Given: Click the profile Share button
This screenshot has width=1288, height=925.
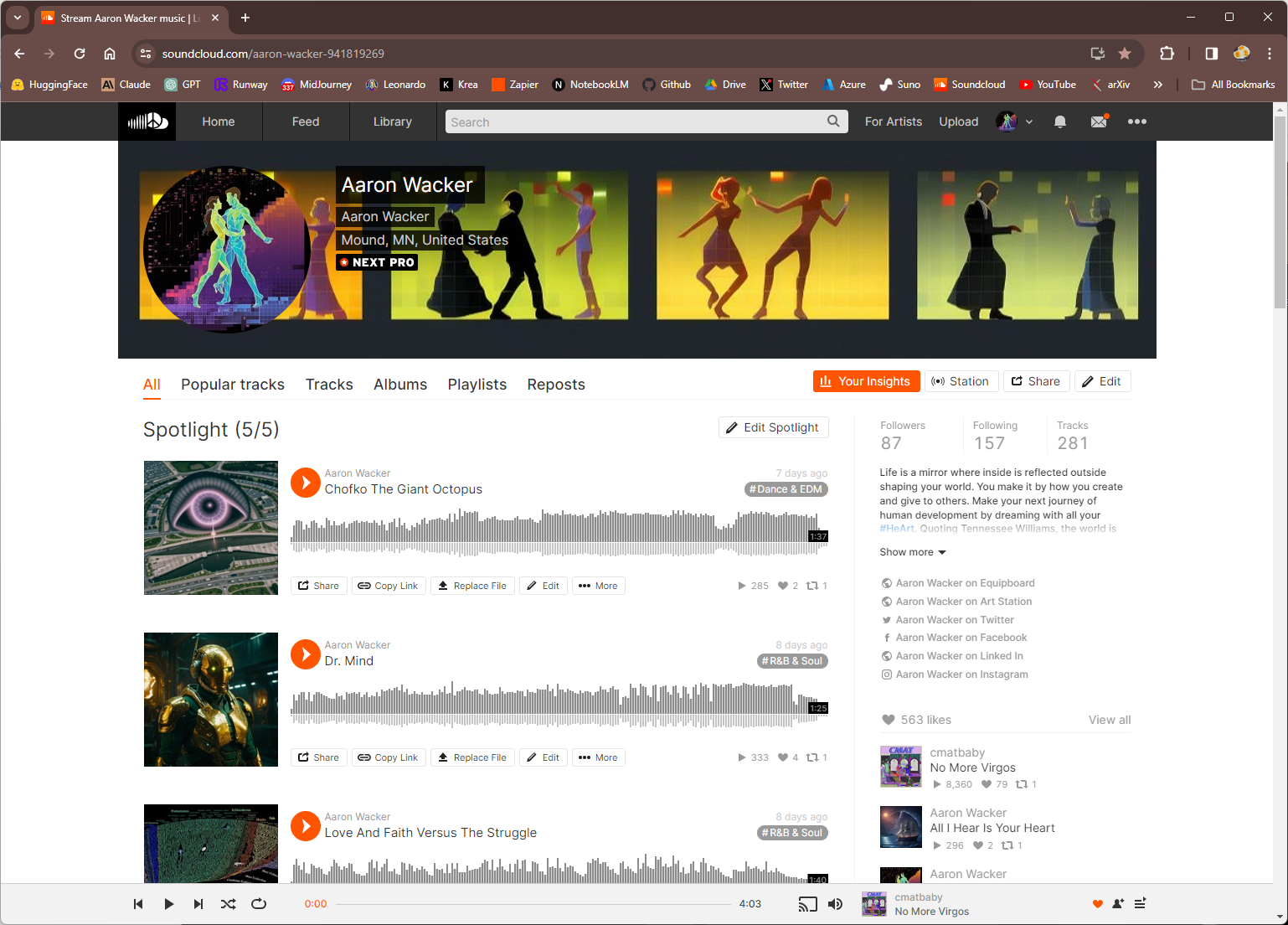Looking at the screenshot, I should [x=1036, y=381].
